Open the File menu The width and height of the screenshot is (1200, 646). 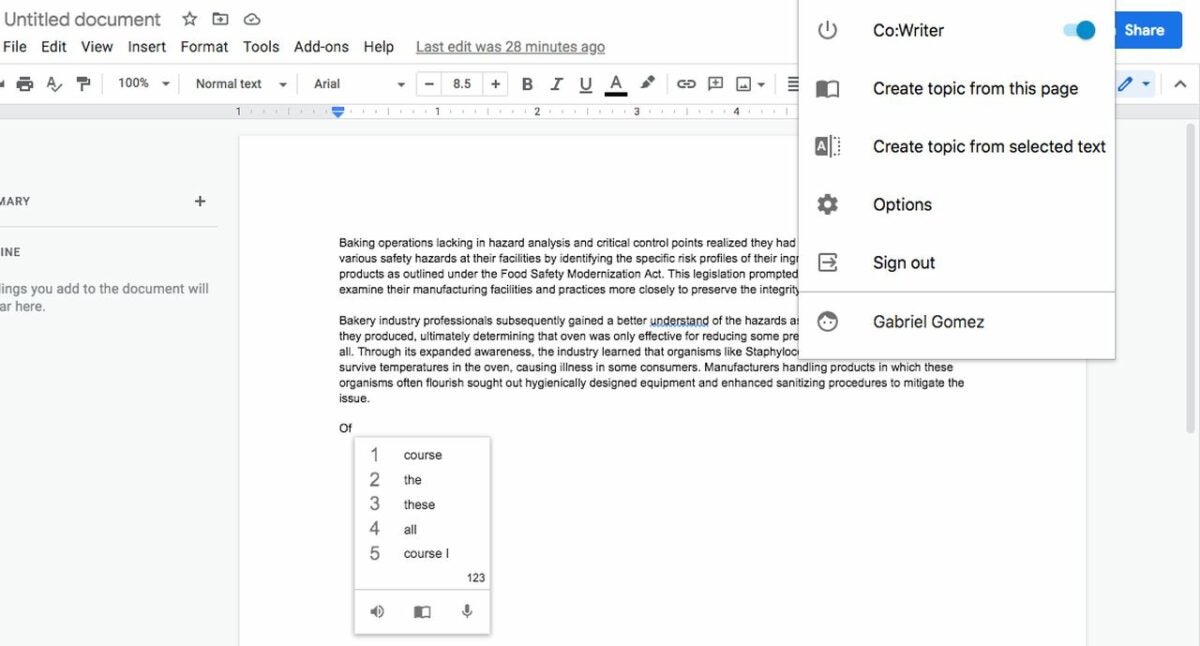(15, 47)
